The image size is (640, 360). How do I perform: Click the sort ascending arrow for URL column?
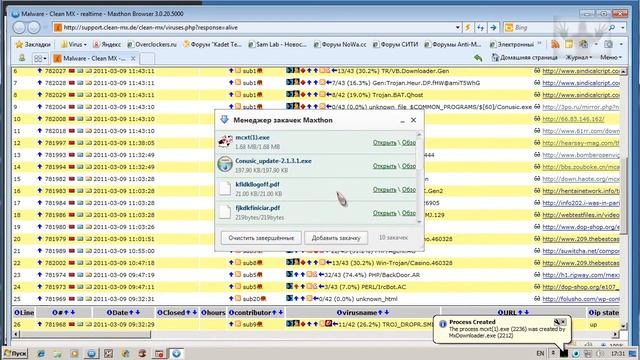[520, 312]
